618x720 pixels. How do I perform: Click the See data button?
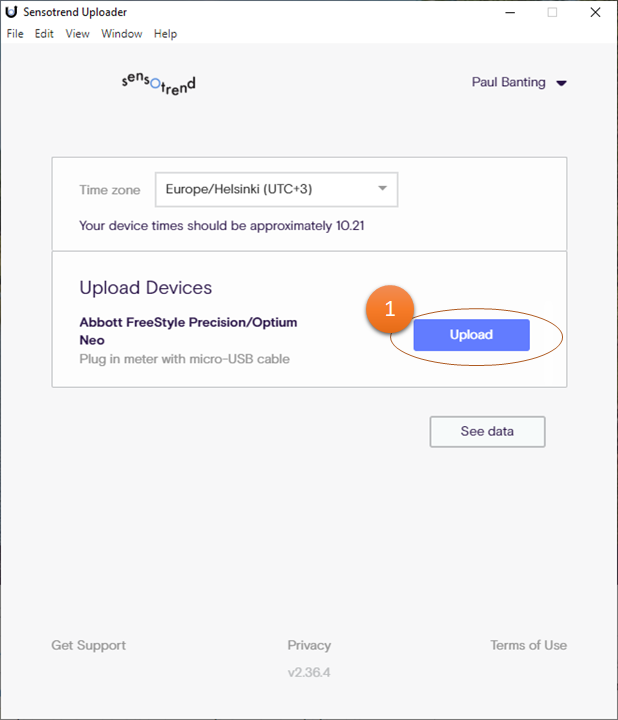pyautogui.click(x=487, y=431)
